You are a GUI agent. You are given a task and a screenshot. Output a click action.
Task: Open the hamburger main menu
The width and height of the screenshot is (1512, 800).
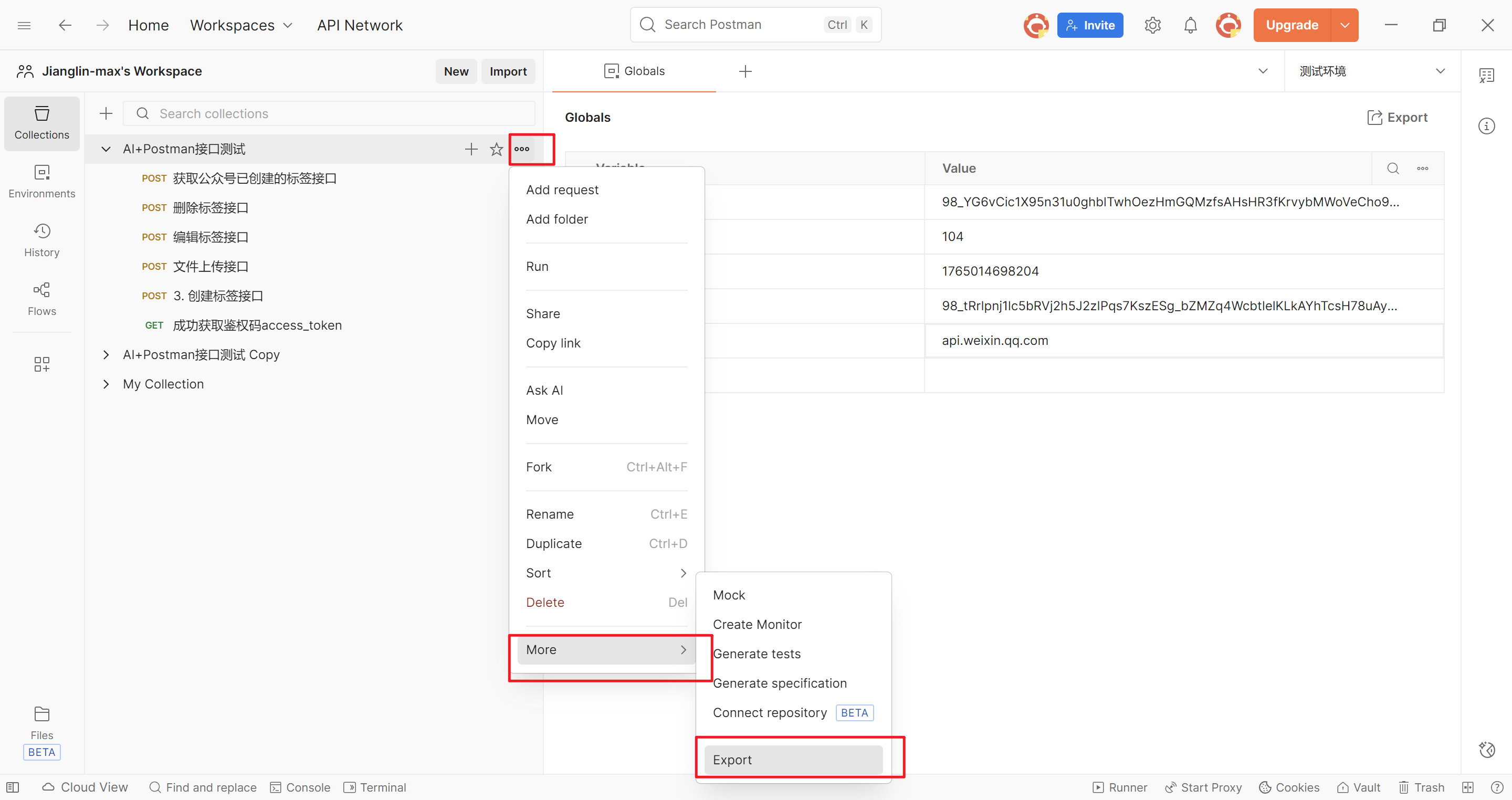click(24, 25)
